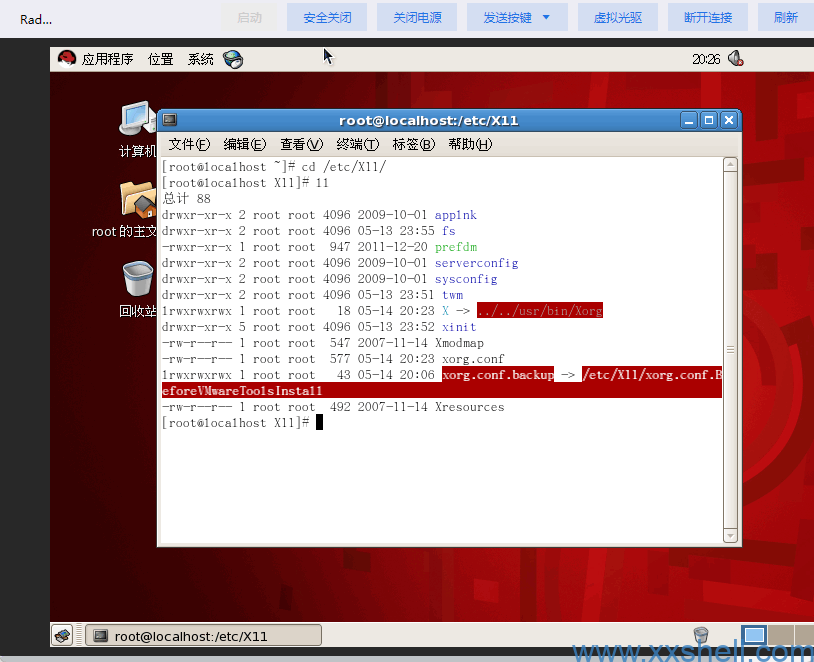The image size is (814, 662).
Task: Expand the 发送按键 dropdown arrow
Action: click(546, 17)
